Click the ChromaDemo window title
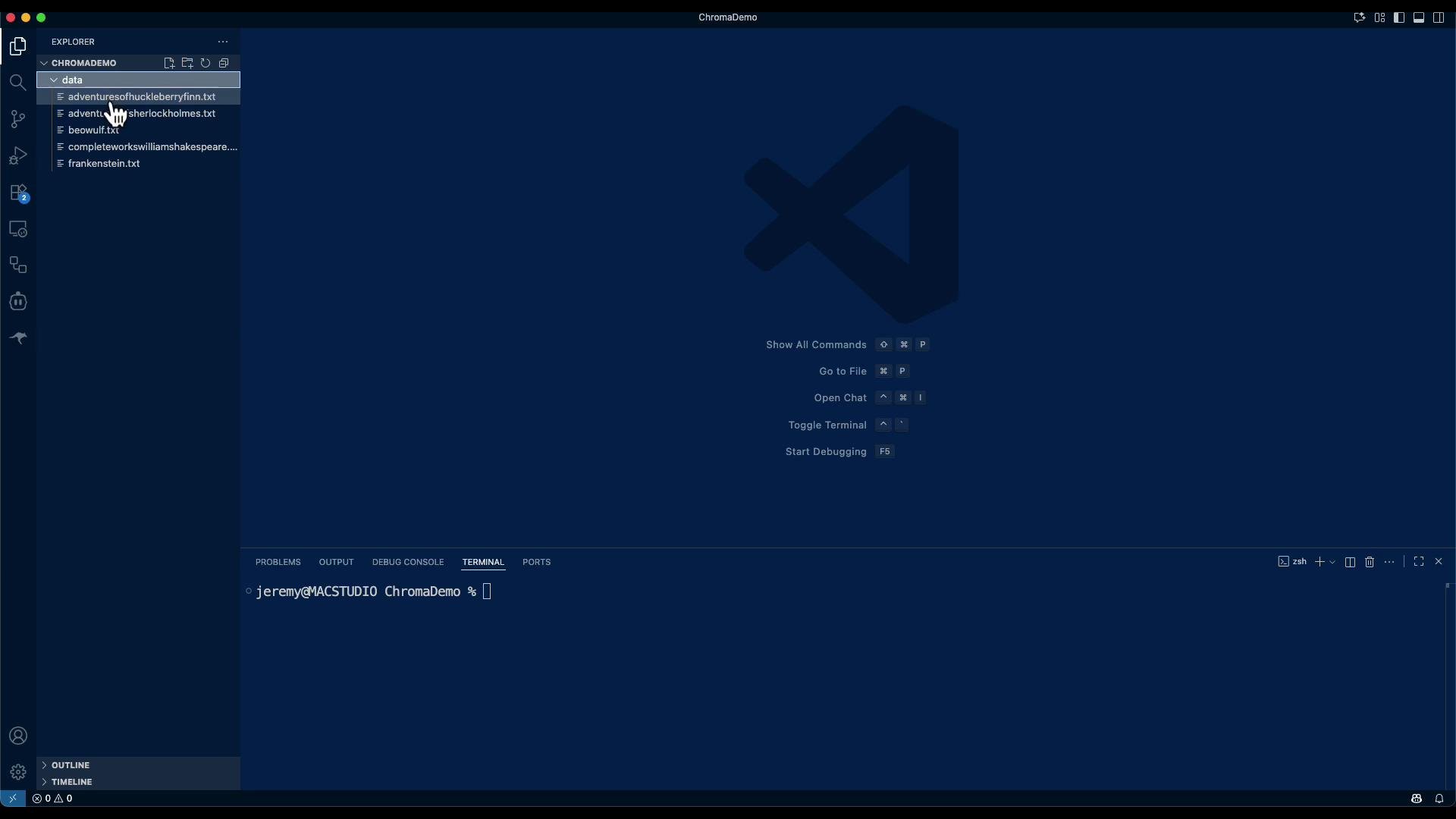This screenshot has height=819, width=1456. coord(728,17)
